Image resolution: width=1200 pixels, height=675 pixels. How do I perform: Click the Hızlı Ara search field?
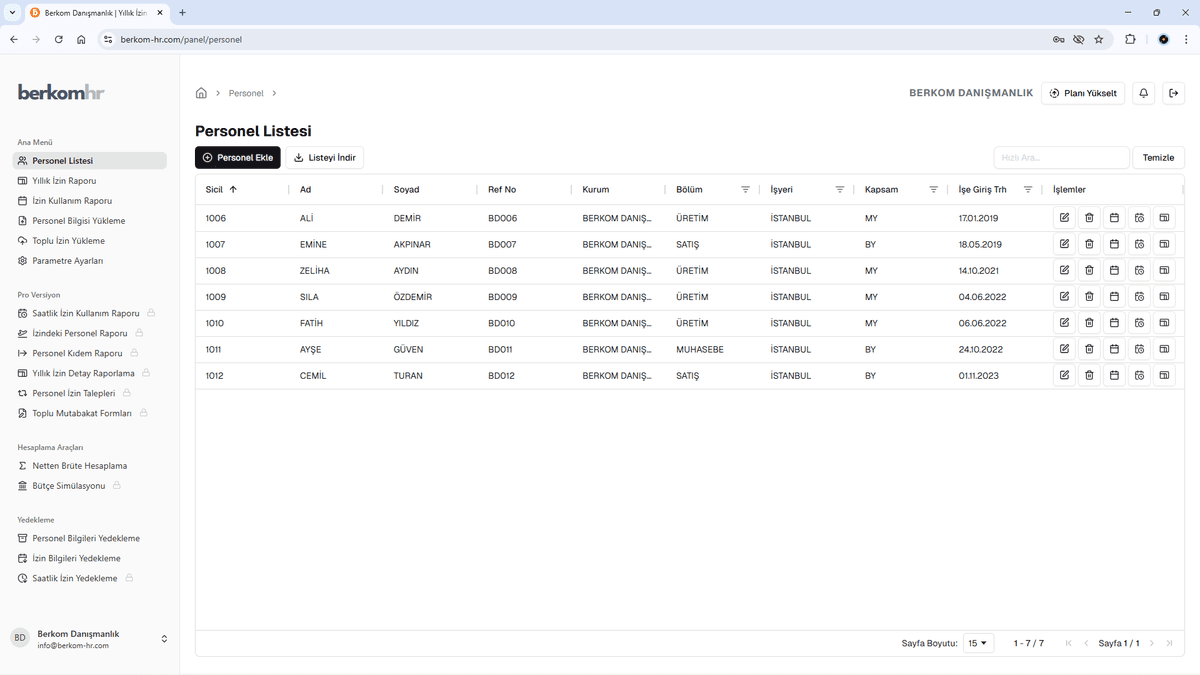(1060, 158)
